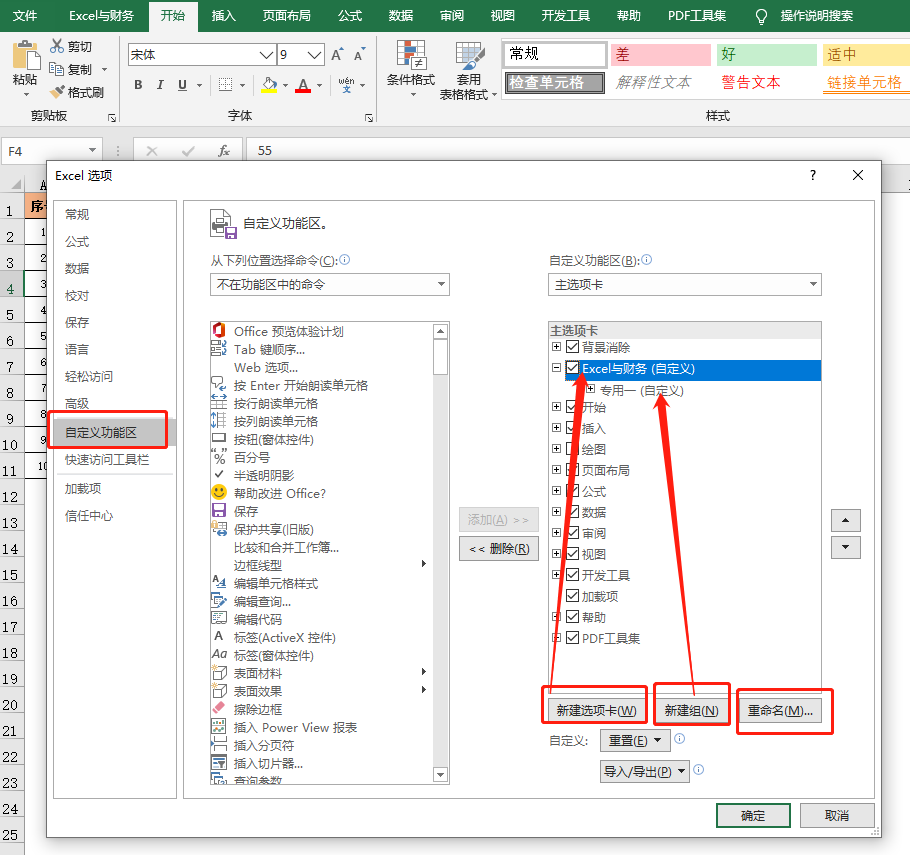Image resolution: width=910 pixels, height=855 pixels.
Task: Click the formula bar cancel X icon
Action: point(152,151)
